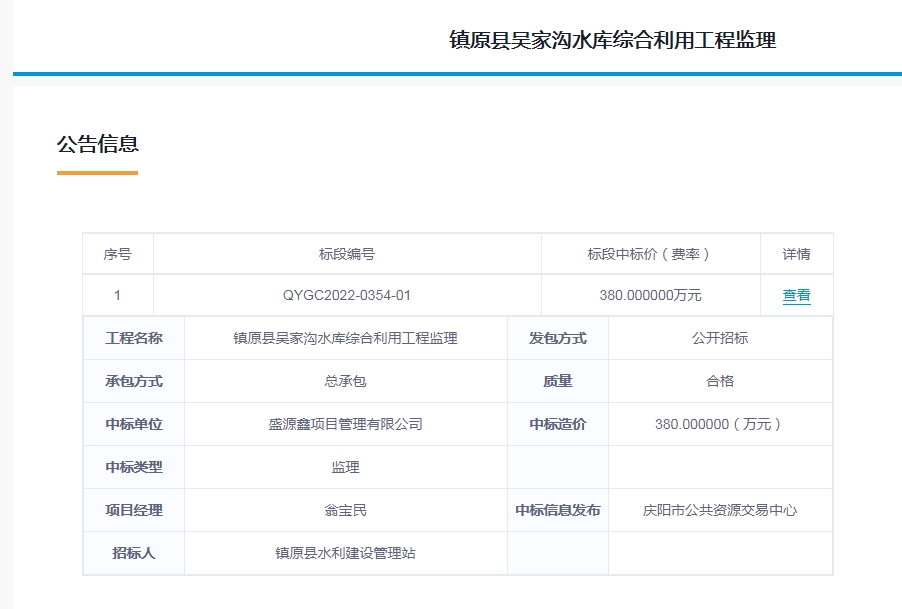The image size is (902, 609).
Task: Click the 序号 column header
Action: (117, 254)
